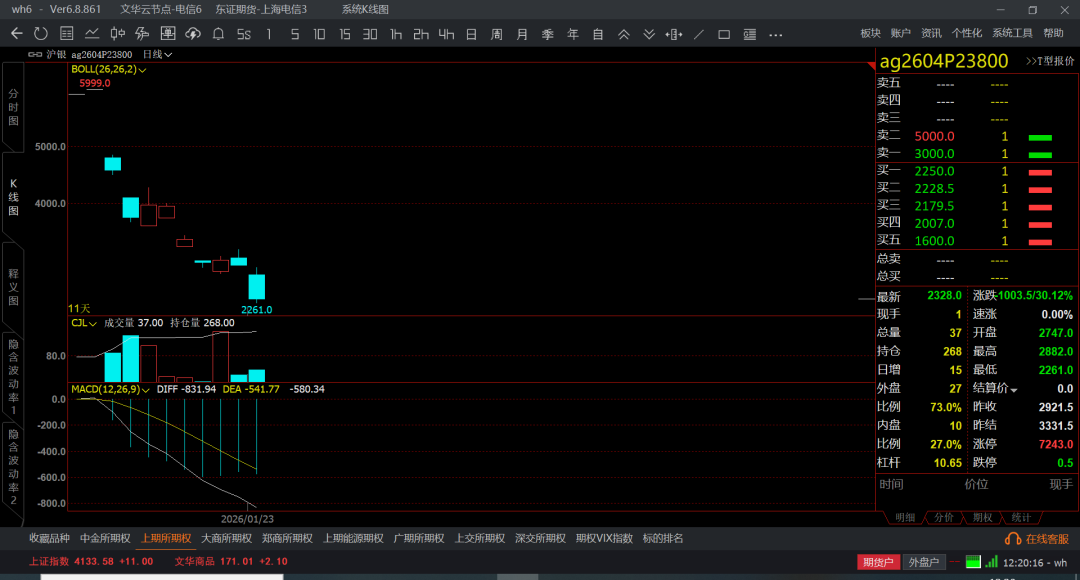The width and height of the screenshot is (1080, 580).
Task: Click the green connection status icon
Action: coord(973,562)
